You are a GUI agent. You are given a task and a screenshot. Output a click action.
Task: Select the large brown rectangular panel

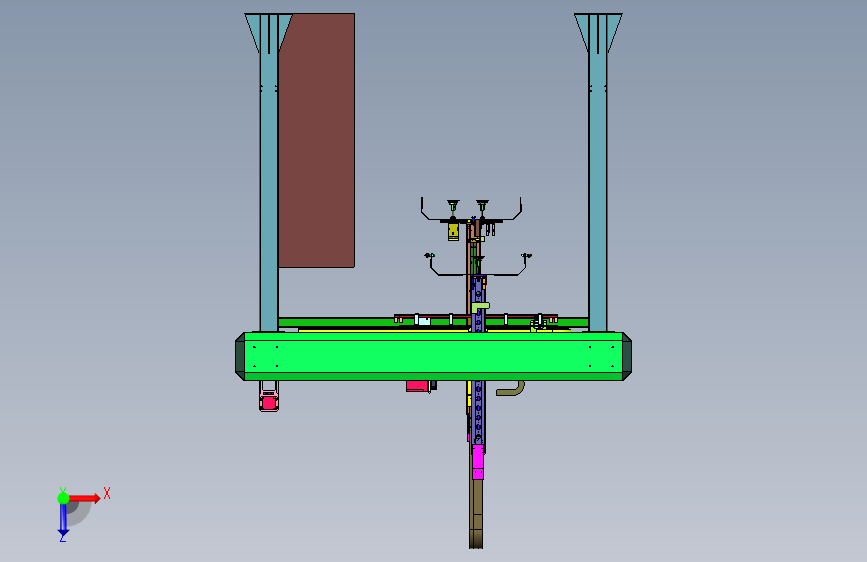tap(316, 140)
